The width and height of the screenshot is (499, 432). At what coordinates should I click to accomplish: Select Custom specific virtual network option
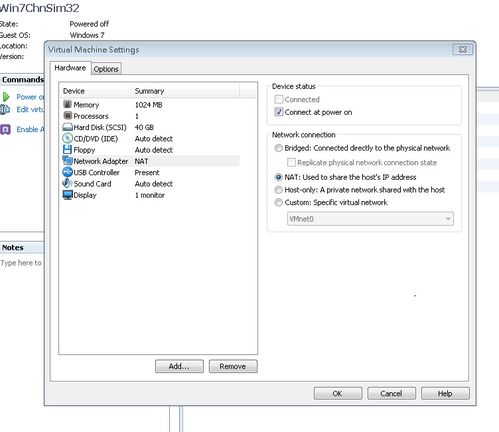(x=278, y=202)
